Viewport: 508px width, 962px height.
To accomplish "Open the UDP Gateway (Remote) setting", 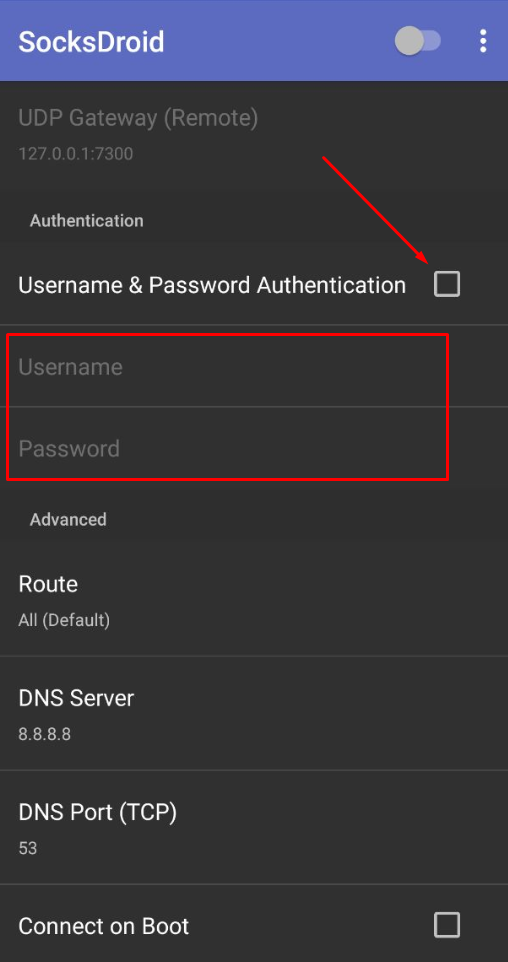I will point(254,134).
